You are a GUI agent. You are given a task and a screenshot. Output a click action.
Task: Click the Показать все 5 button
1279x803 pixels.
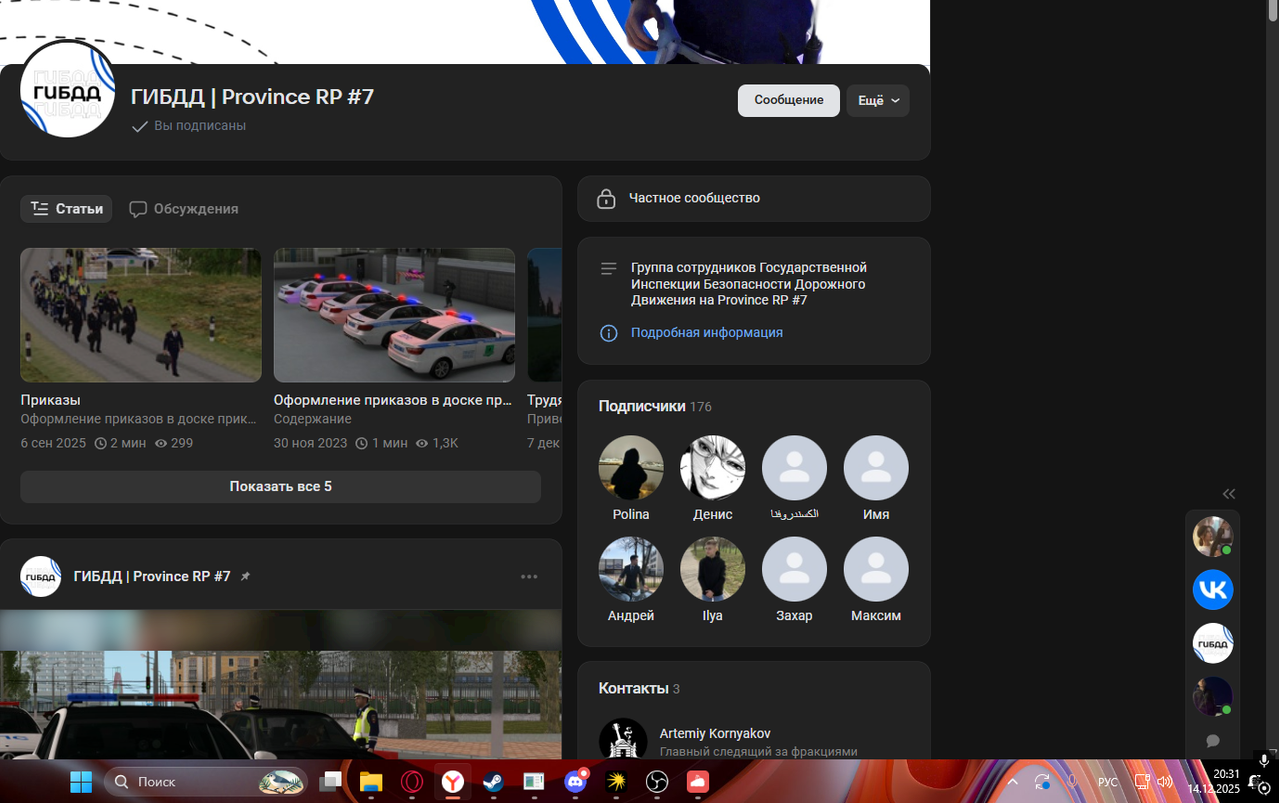[x=280, y=487]
